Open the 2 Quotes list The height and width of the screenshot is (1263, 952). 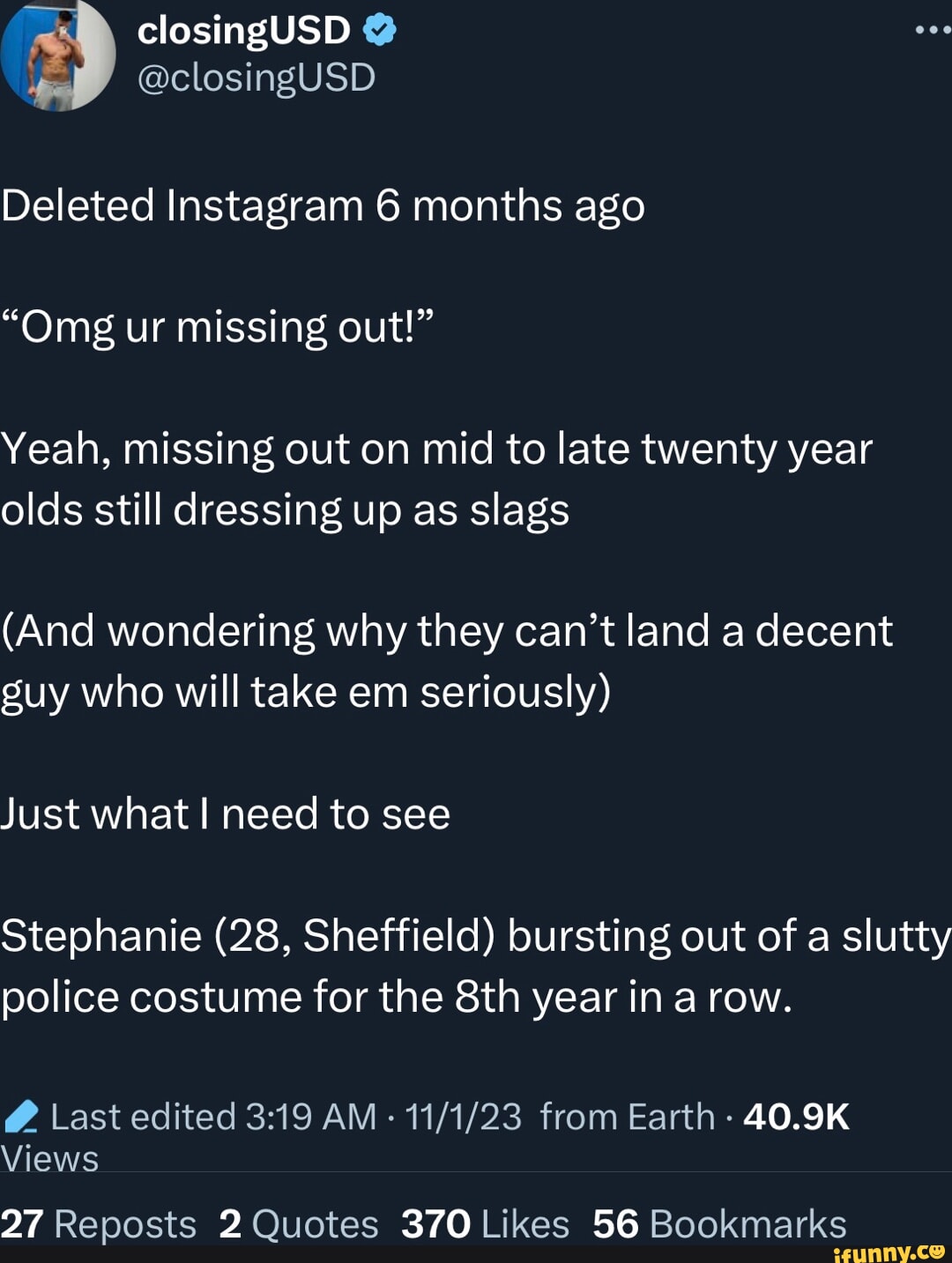[299, 1224]
